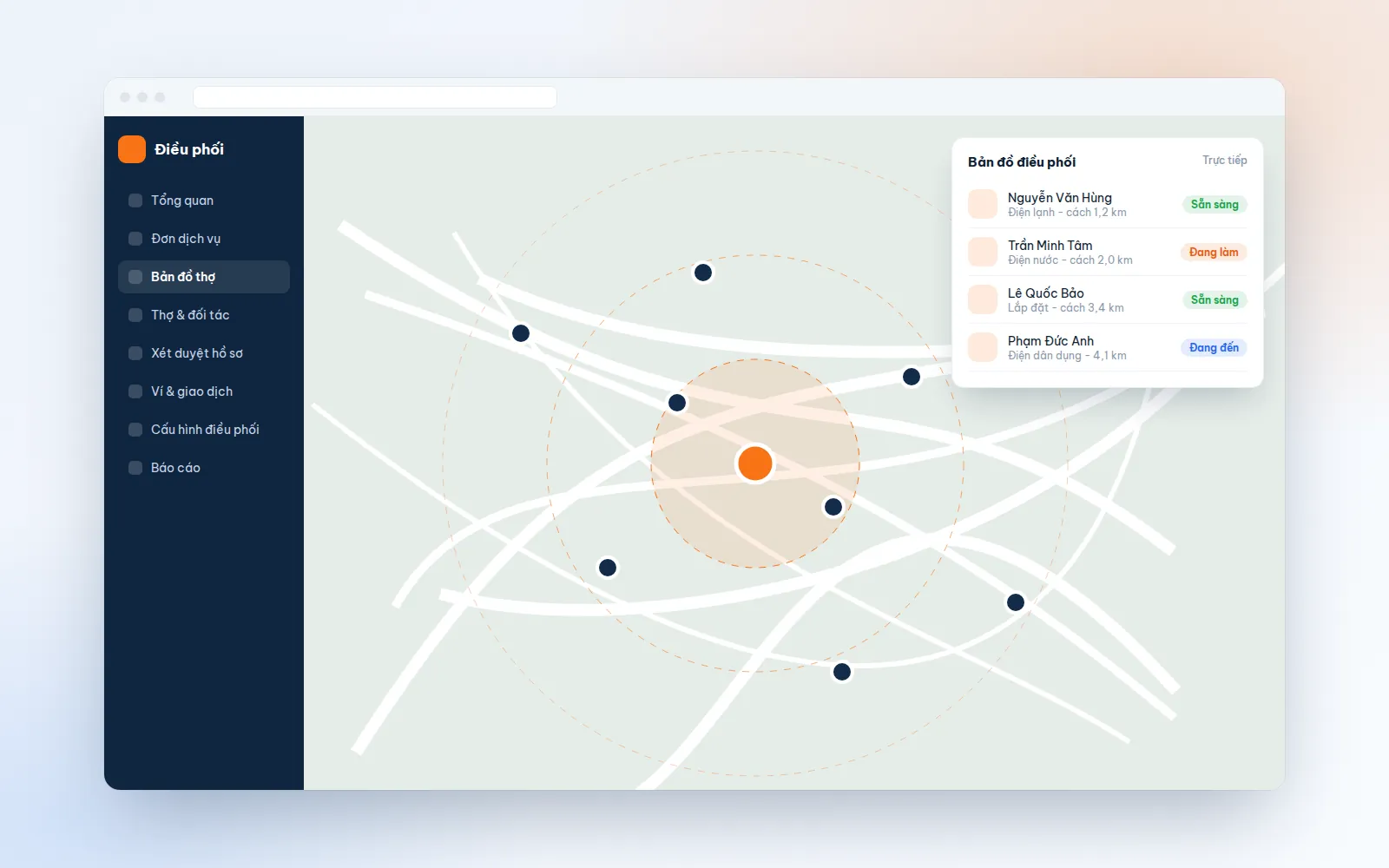The image size is (1389, 868).
Task: Click the text Điện dân dụng - 4,1 km
Action: [x=1067, y=356]
